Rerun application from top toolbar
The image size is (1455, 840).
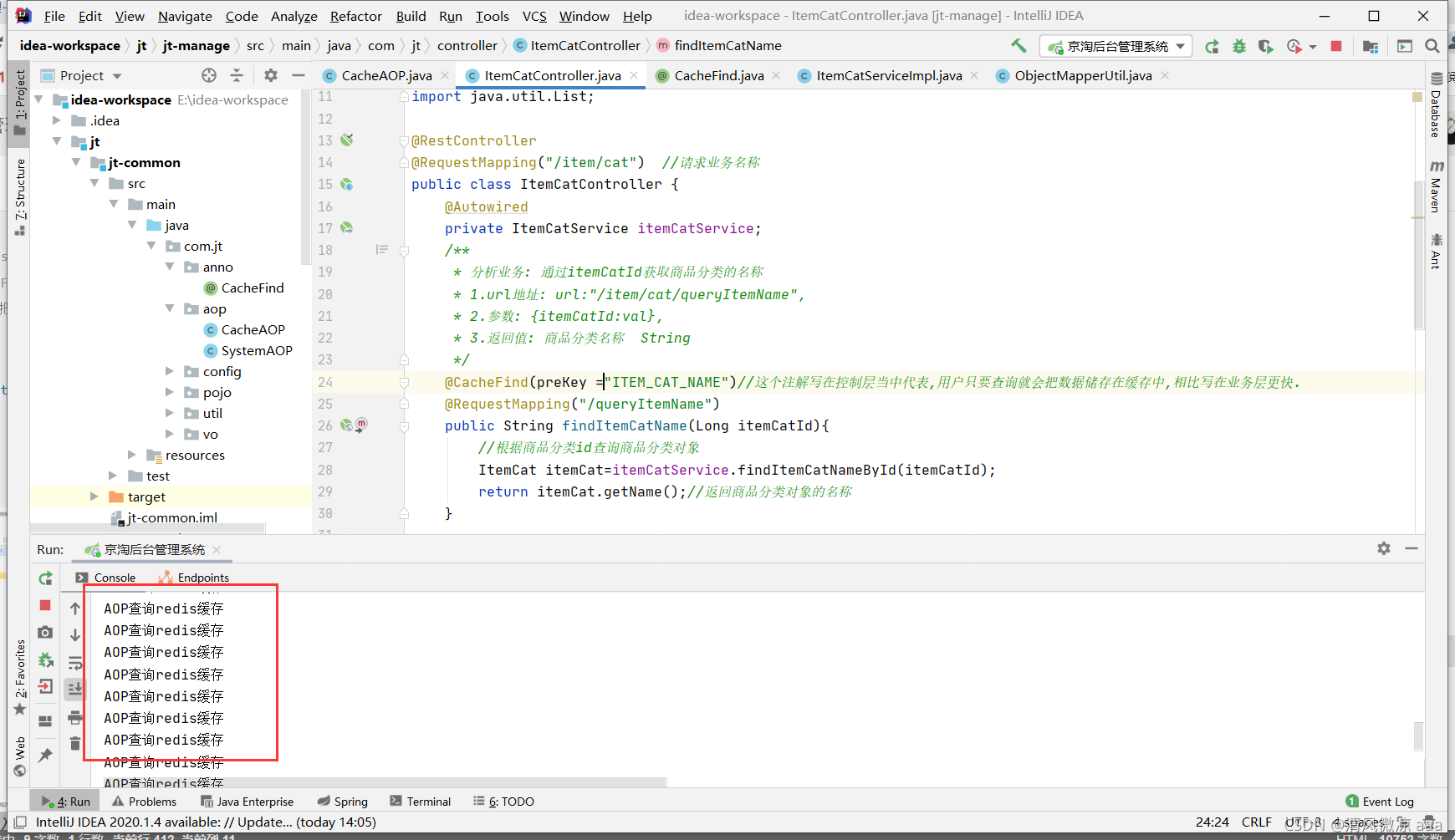click(1212, 47)
